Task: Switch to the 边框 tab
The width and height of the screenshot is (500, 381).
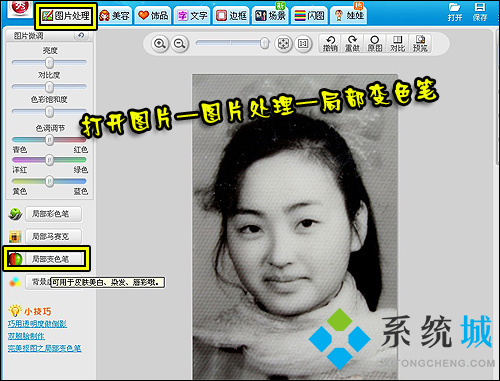Action: tap(231, 16)
